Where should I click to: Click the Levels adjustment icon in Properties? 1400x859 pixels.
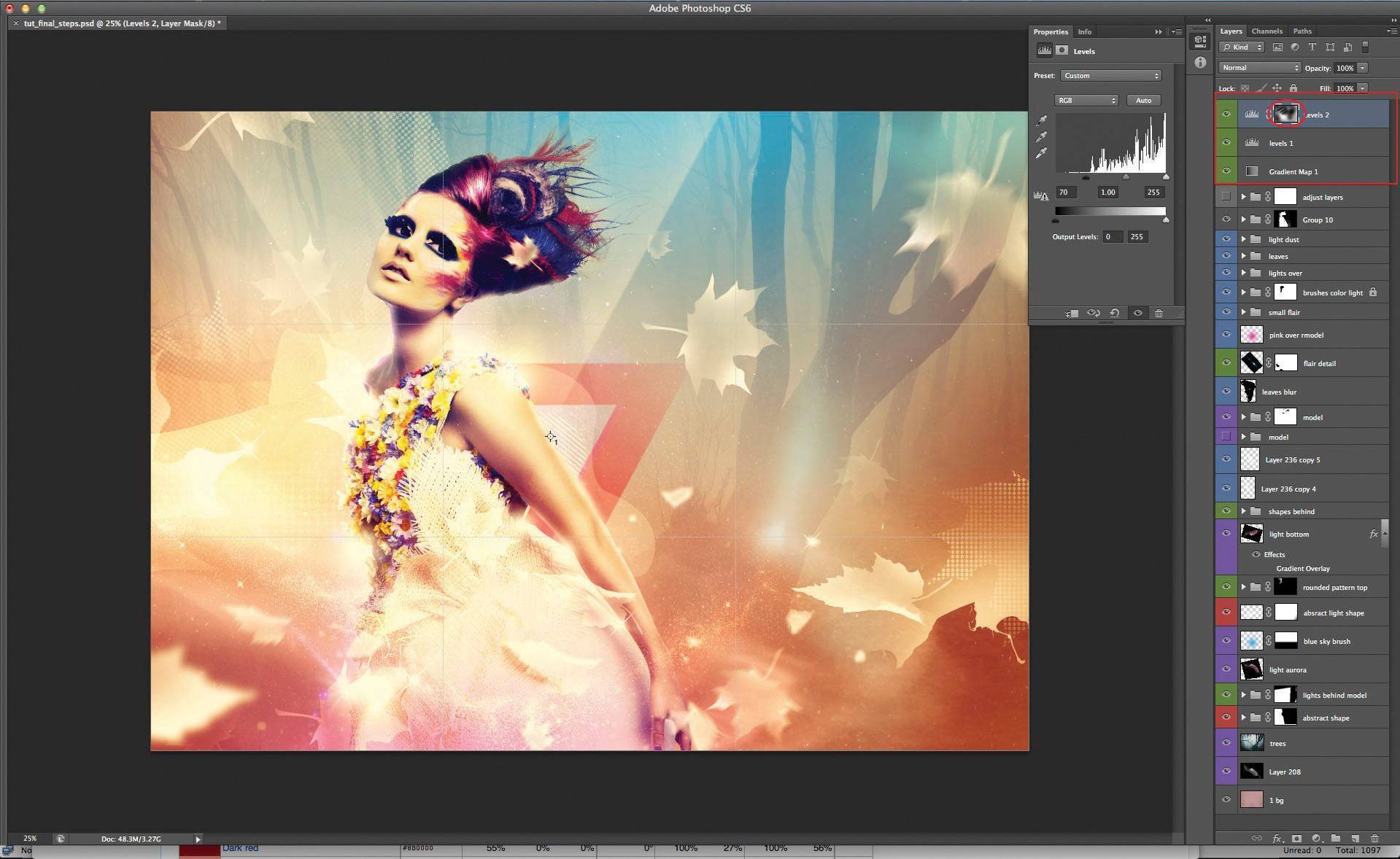click(x=1045, y=50)
